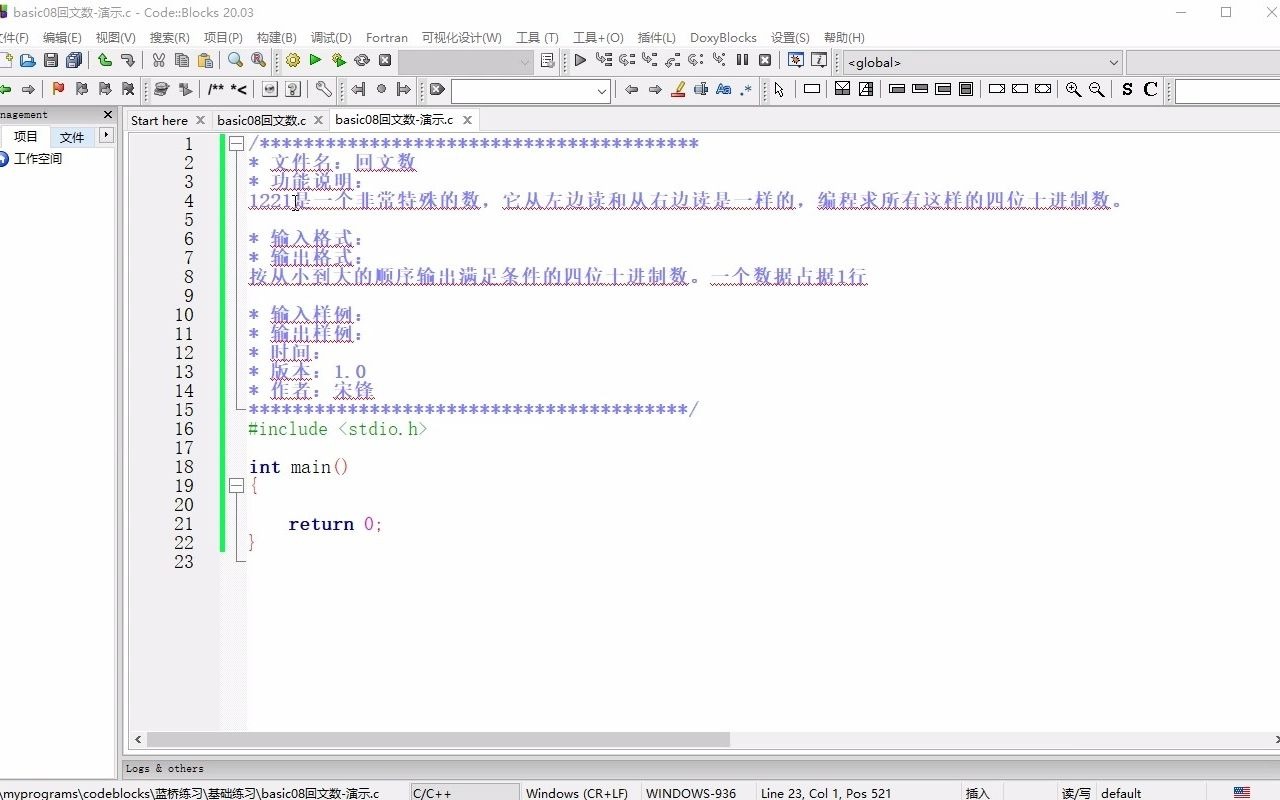Insert a Doxygen block comment (/**)
The image size is (1280, 800).
tap(216, 89)
